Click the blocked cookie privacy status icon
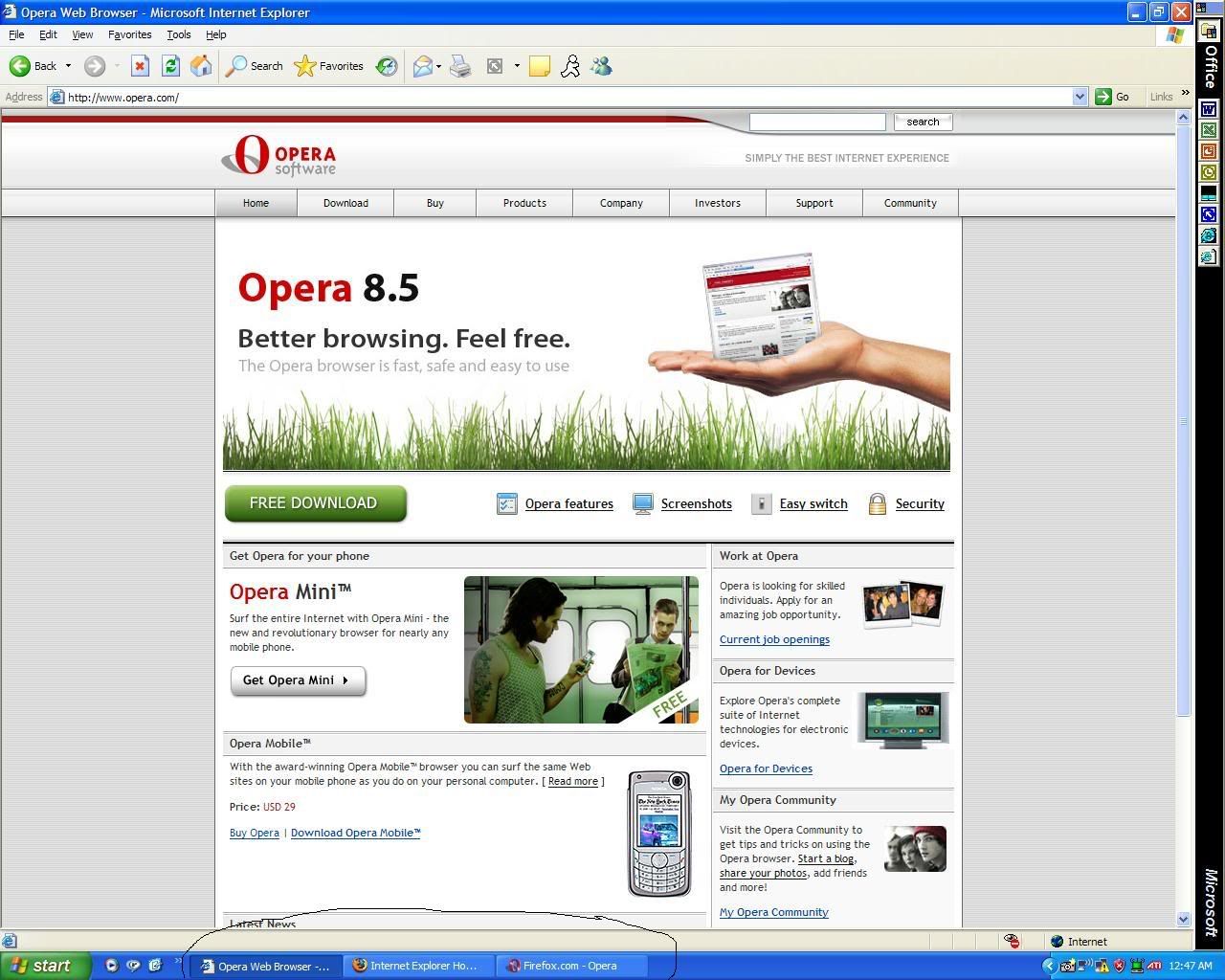Viewport: 1225px width, 980px height. click(x=1012, y=941)
